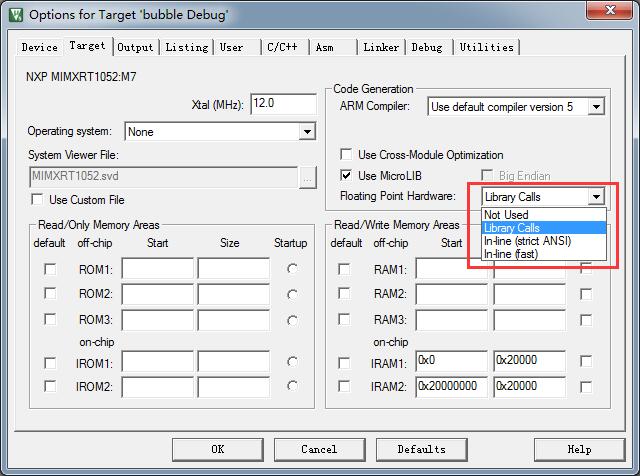This screenshot has height=476, width=640.
Task: Check the ROM3 default checkbox
Action: tap(50, 319)
